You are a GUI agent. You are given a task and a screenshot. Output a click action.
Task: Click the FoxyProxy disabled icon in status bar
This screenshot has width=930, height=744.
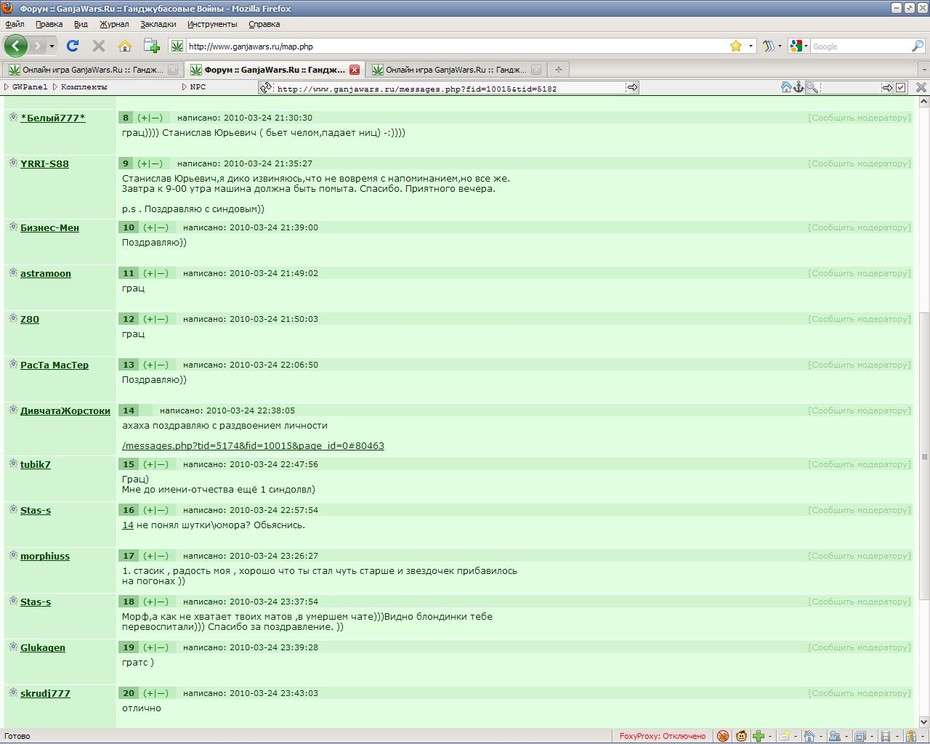(x=722, y=736)
